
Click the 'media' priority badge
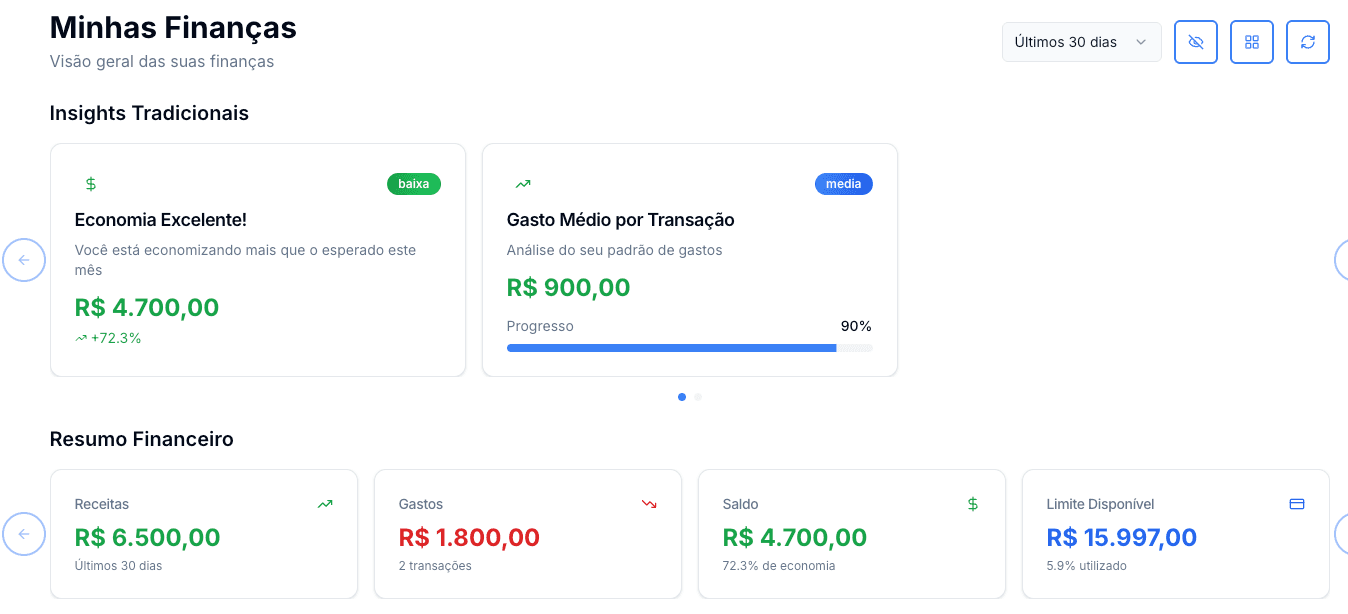[x=843, y=183]
